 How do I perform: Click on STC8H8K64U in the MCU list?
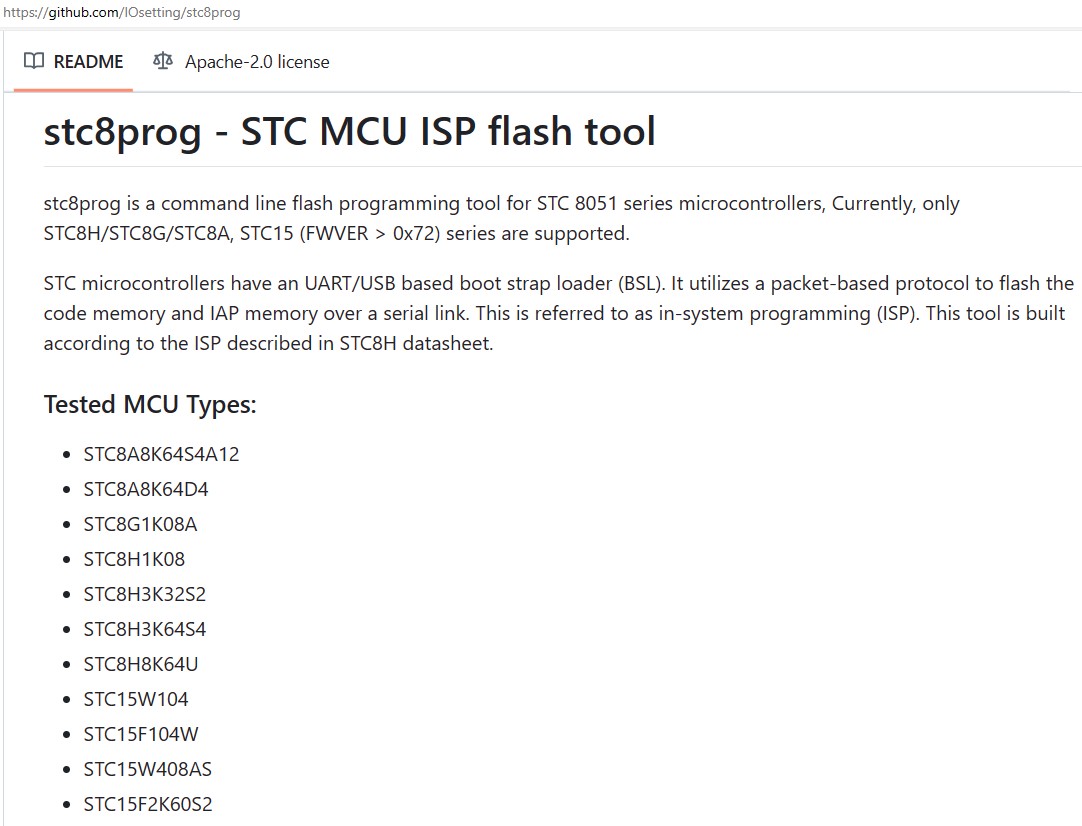141,664
